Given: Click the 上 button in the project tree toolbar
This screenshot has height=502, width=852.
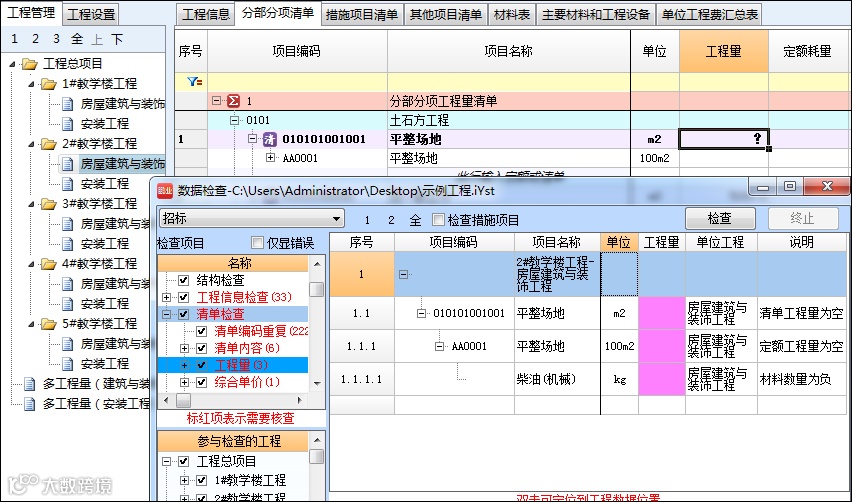Looking at the screenshot, I should (x=97, y=39).
